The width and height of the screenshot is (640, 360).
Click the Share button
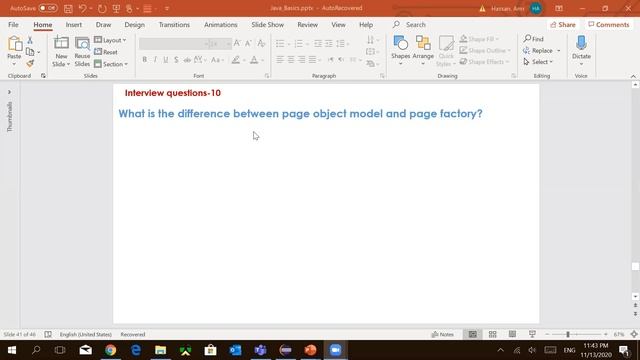[x=563, y=24]
